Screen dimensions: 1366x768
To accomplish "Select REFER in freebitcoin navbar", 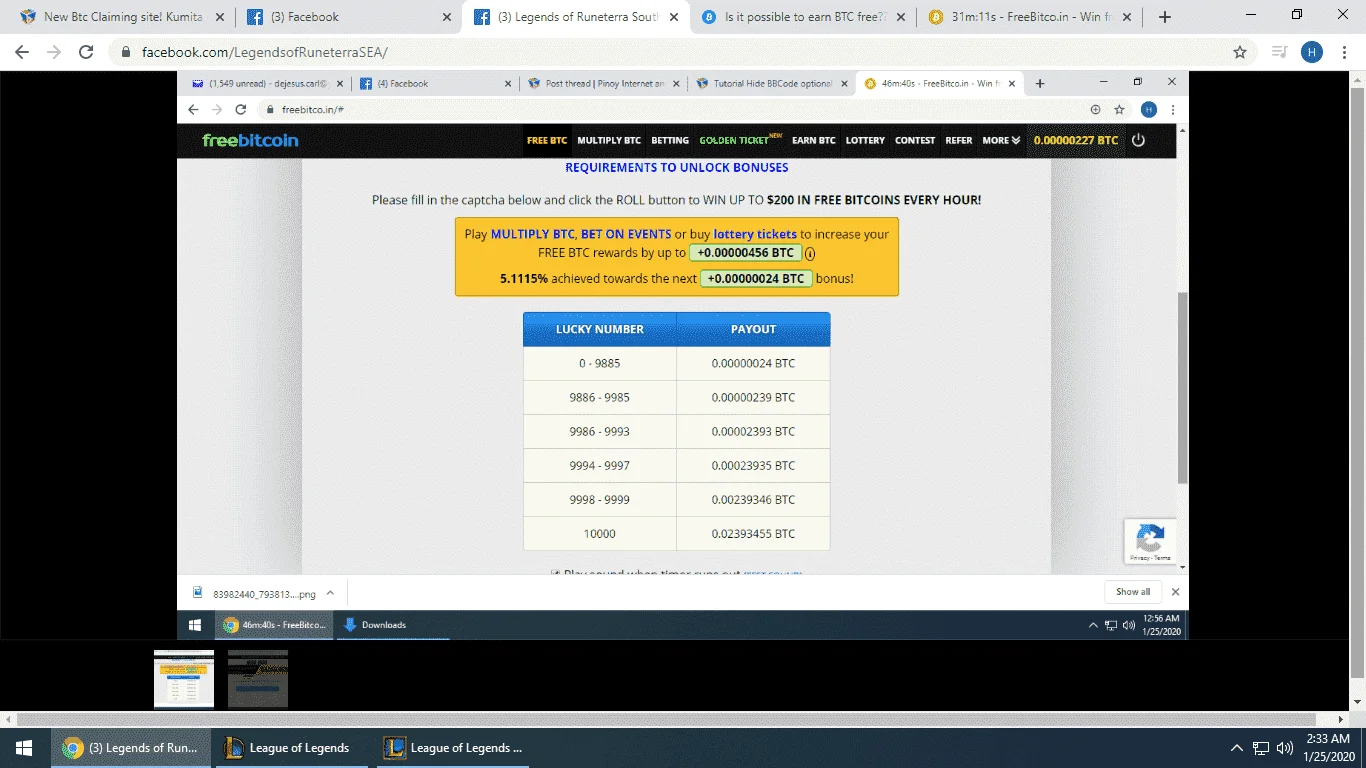I will tap(959, 140).
